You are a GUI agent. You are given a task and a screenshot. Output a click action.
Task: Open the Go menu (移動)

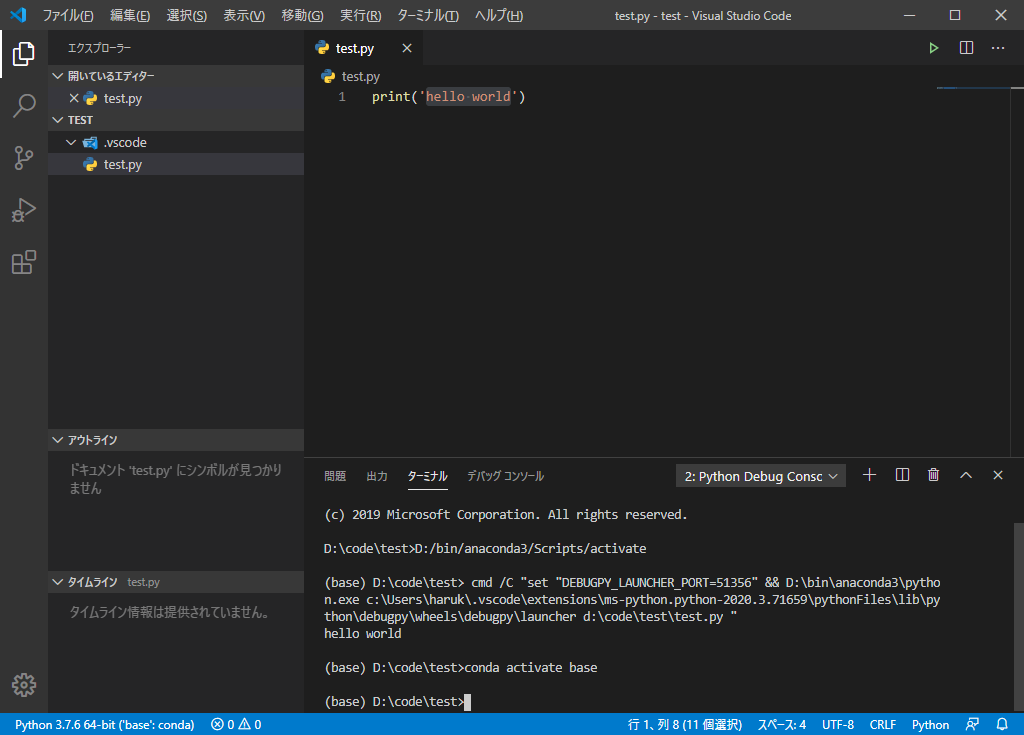pyautogui.click(x=302, y=15)
